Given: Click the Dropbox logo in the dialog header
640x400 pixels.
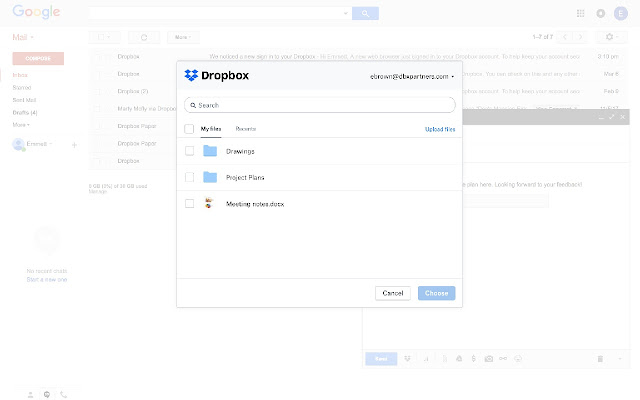Looking at the screenshot, I should pyautogui.click(x=216, y=76).
